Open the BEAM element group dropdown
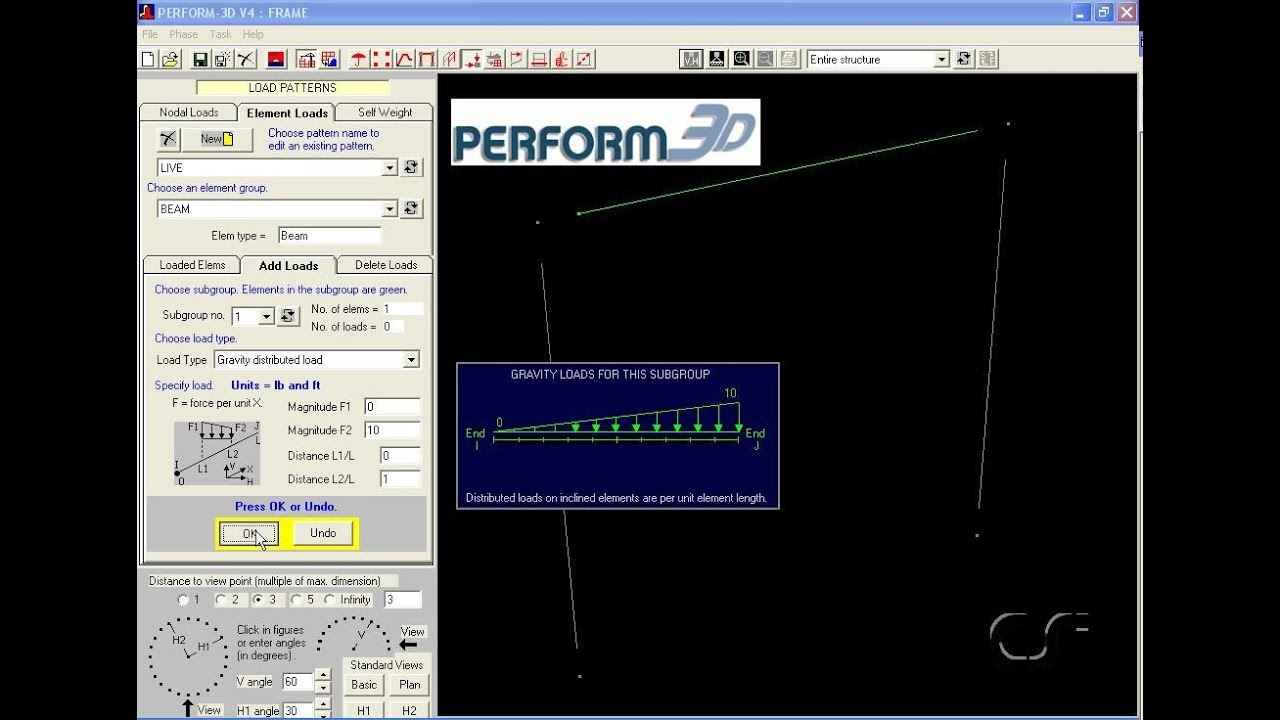Image resolution: width=1280 pixels, height=720 pixels. point(390,209)
